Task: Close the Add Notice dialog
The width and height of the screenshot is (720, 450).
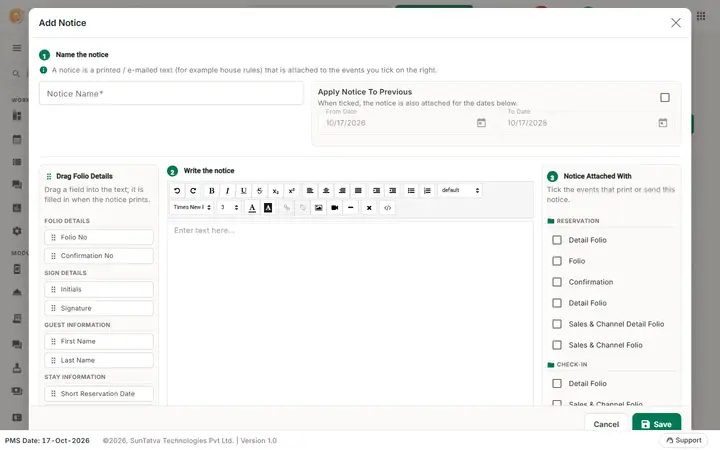Action: click(x=675, y=22)
